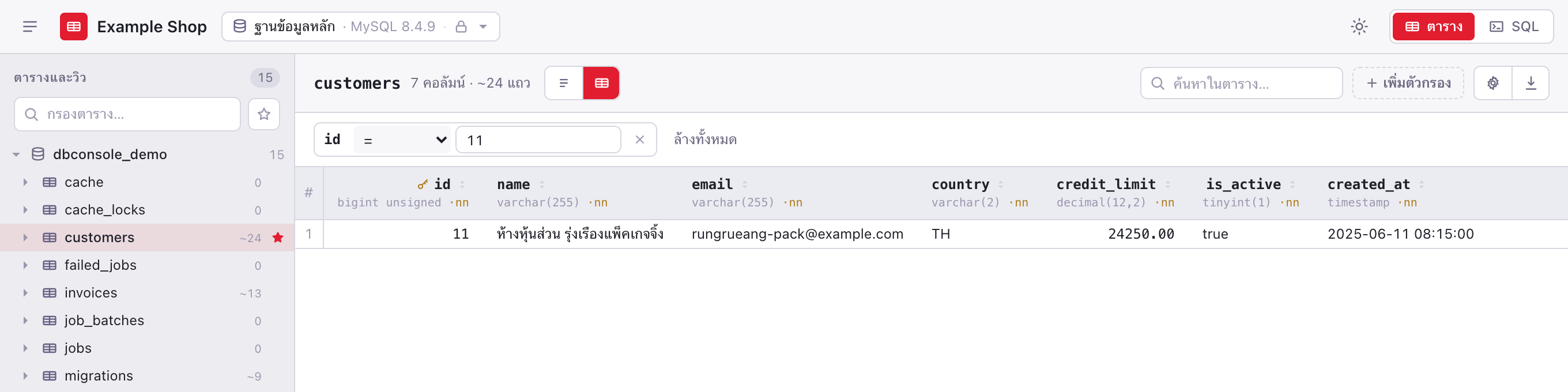Expand the customers table node
Screen dimensions: 1568x392
pyautogui.click(x=25, y=238)
